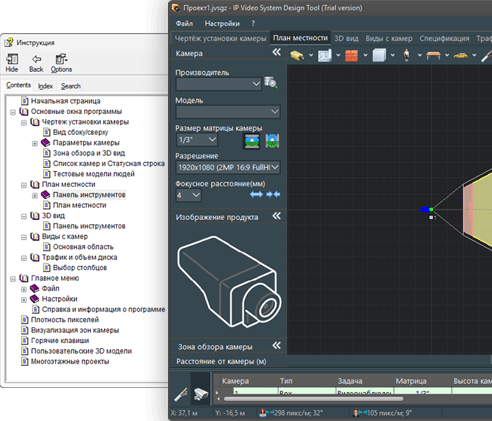Select the yellow car tool

tap(461, 55)
